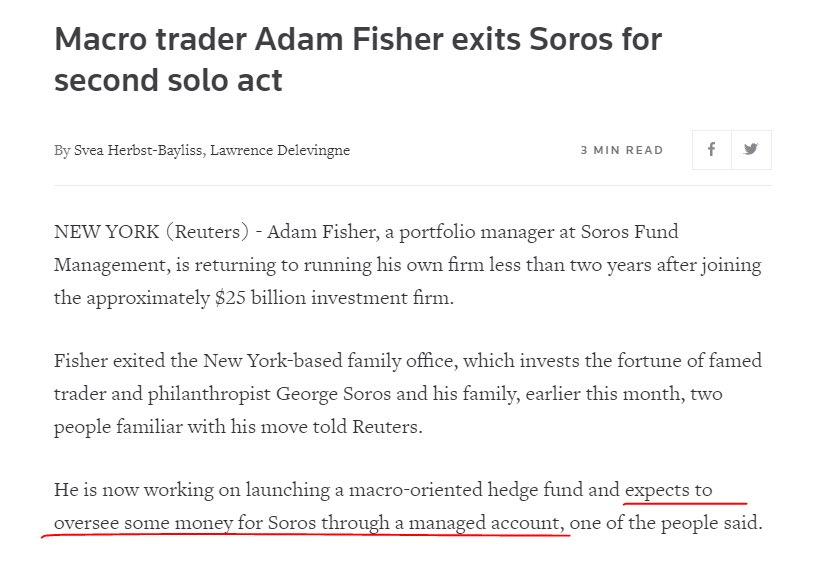Share the article on Facebook
The image size is (830, 588).
point(711,150)
